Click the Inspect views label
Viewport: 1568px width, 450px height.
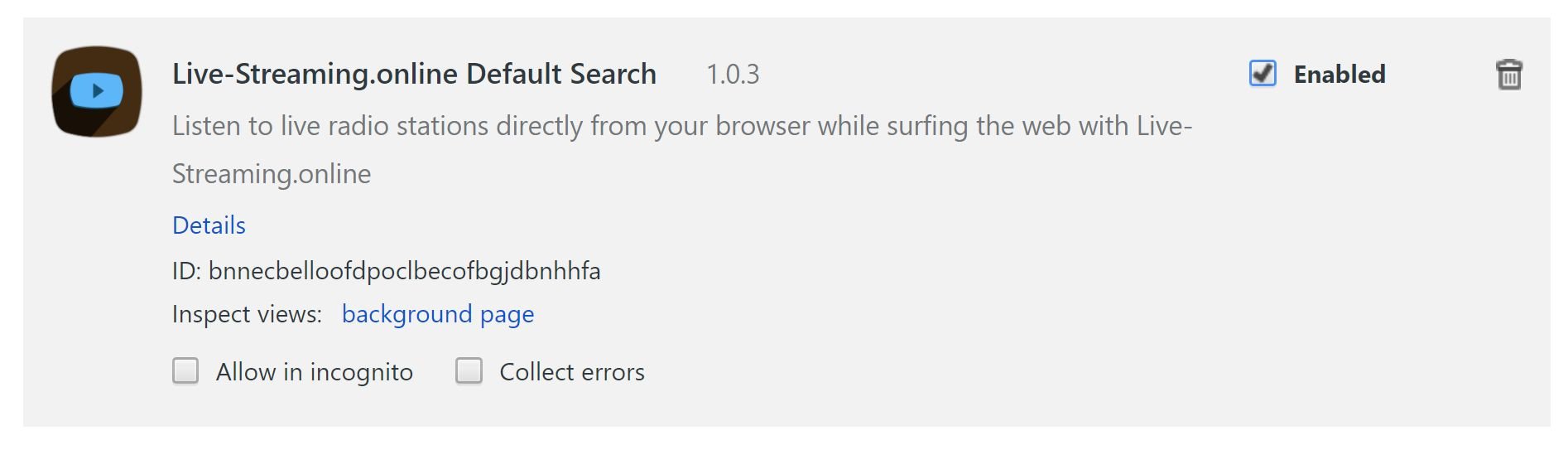tap(247, 314)
